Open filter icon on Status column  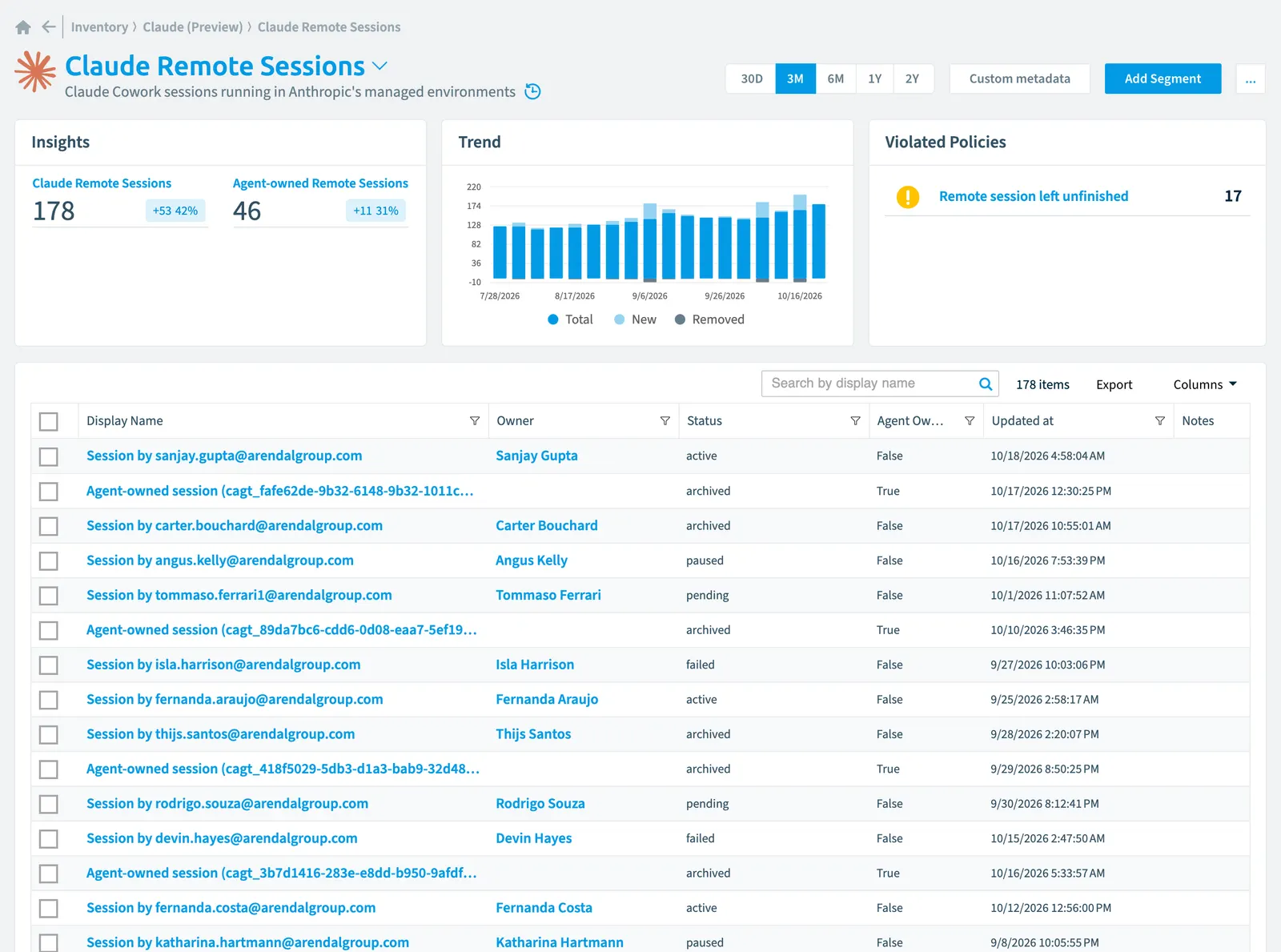tap(855, 421)
